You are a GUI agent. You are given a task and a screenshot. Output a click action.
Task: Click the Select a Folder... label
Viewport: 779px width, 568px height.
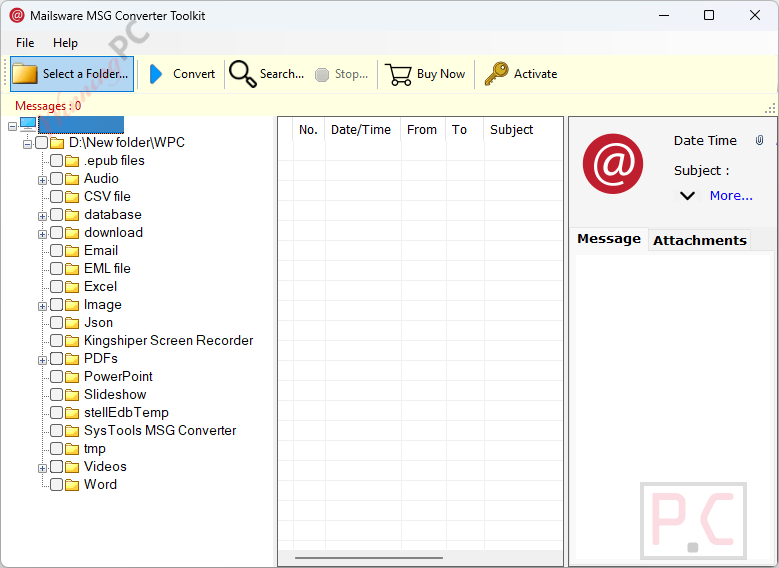[85, 74]
